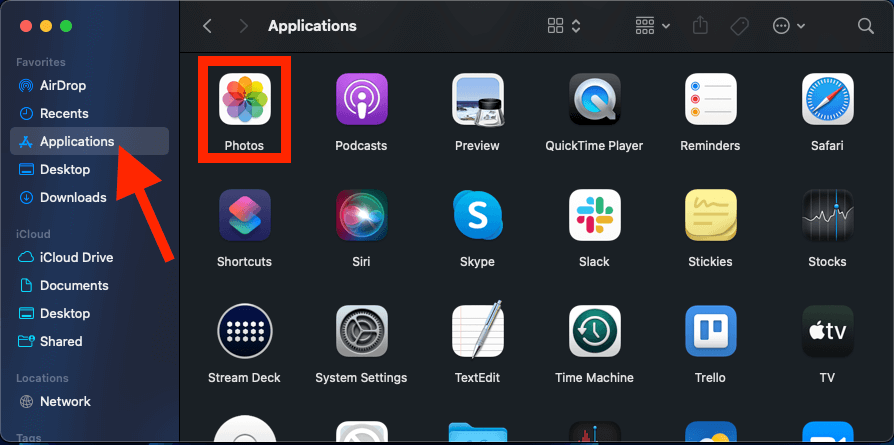Open the More actions ellipsis menu

point(789,26)
